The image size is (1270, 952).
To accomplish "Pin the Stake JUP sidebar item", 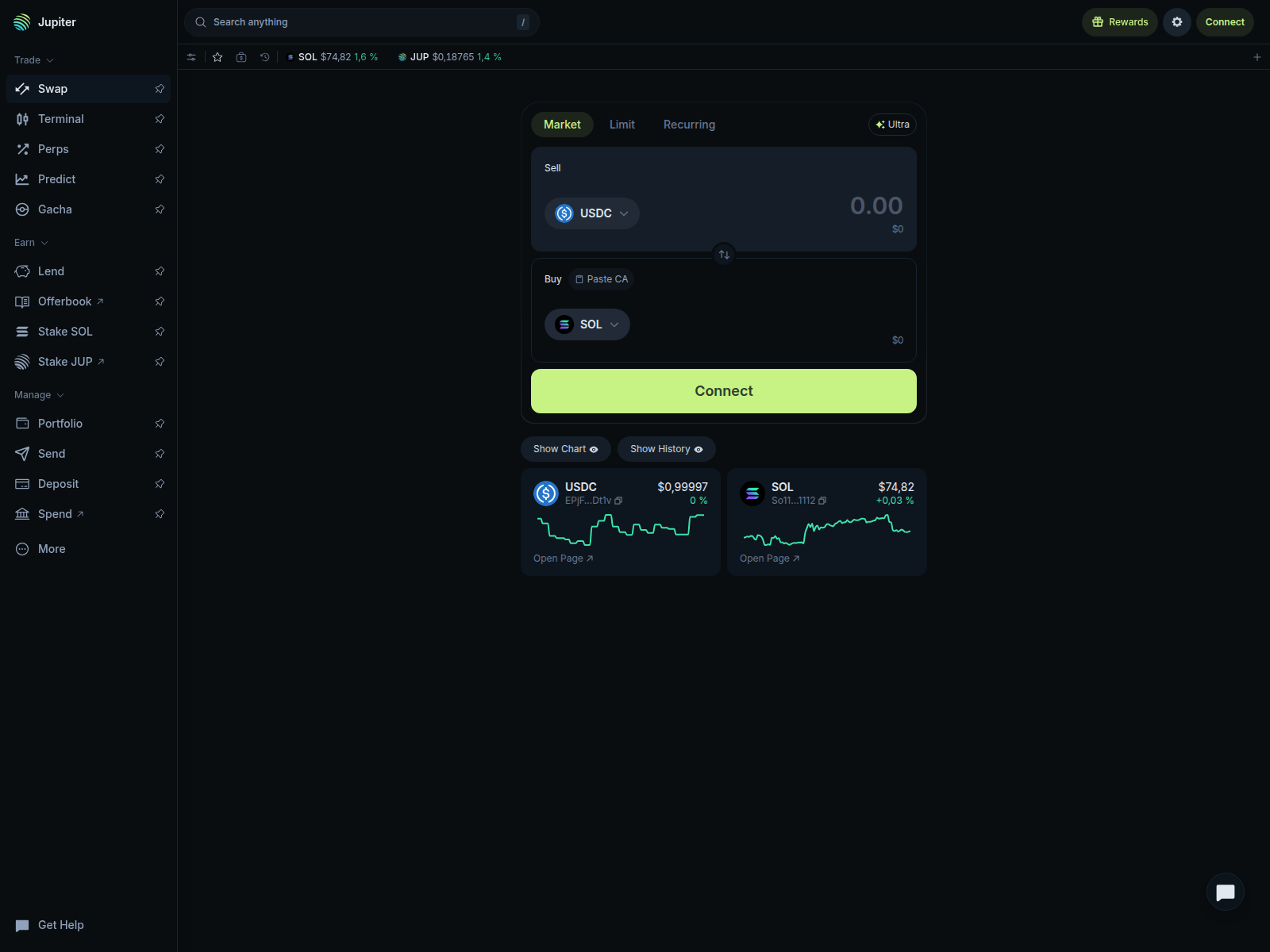I will pyautogui.click(x=160, y=362).
